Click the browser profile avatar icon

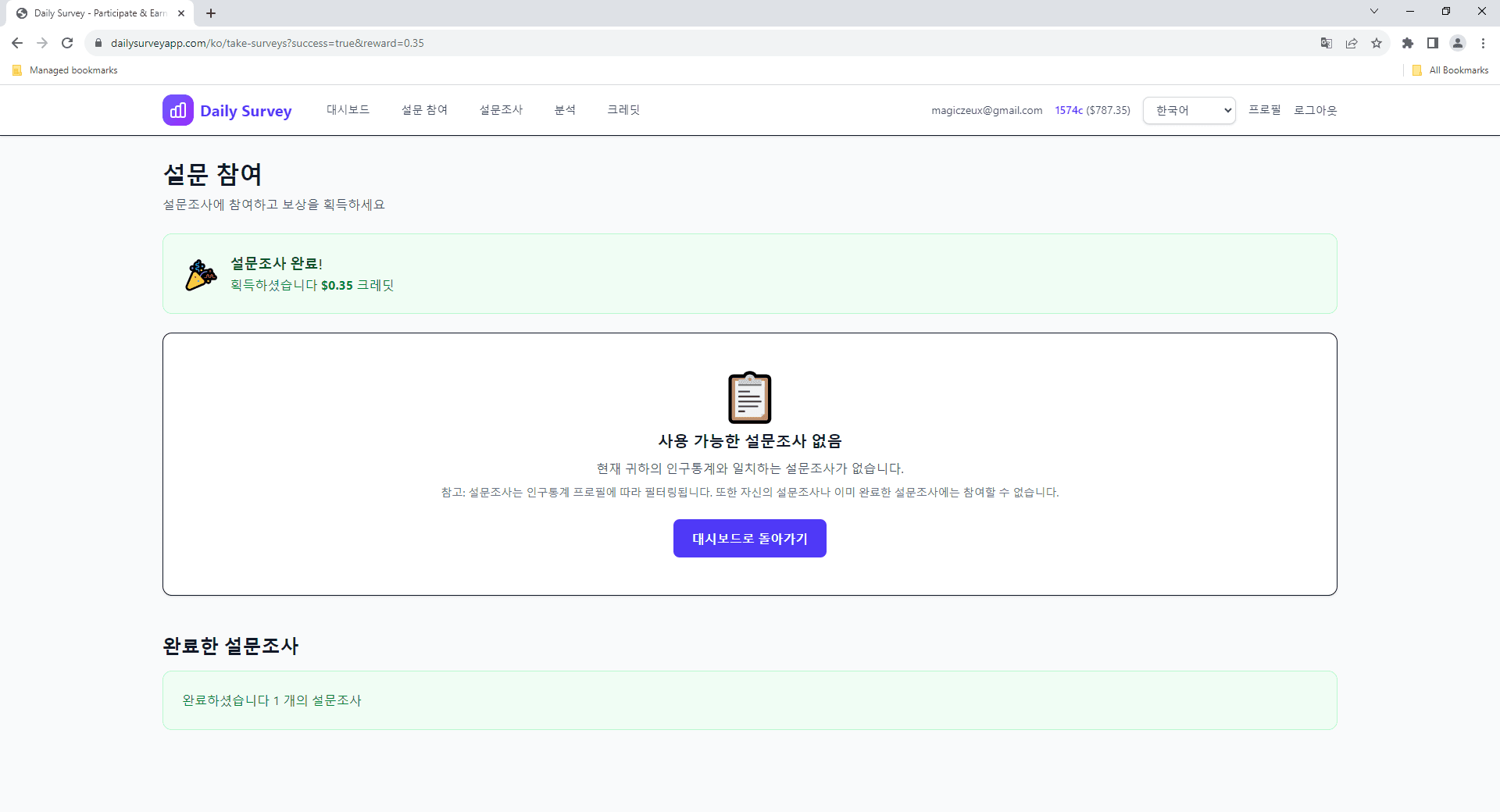pyautogui.click(x=1458, y=43)
